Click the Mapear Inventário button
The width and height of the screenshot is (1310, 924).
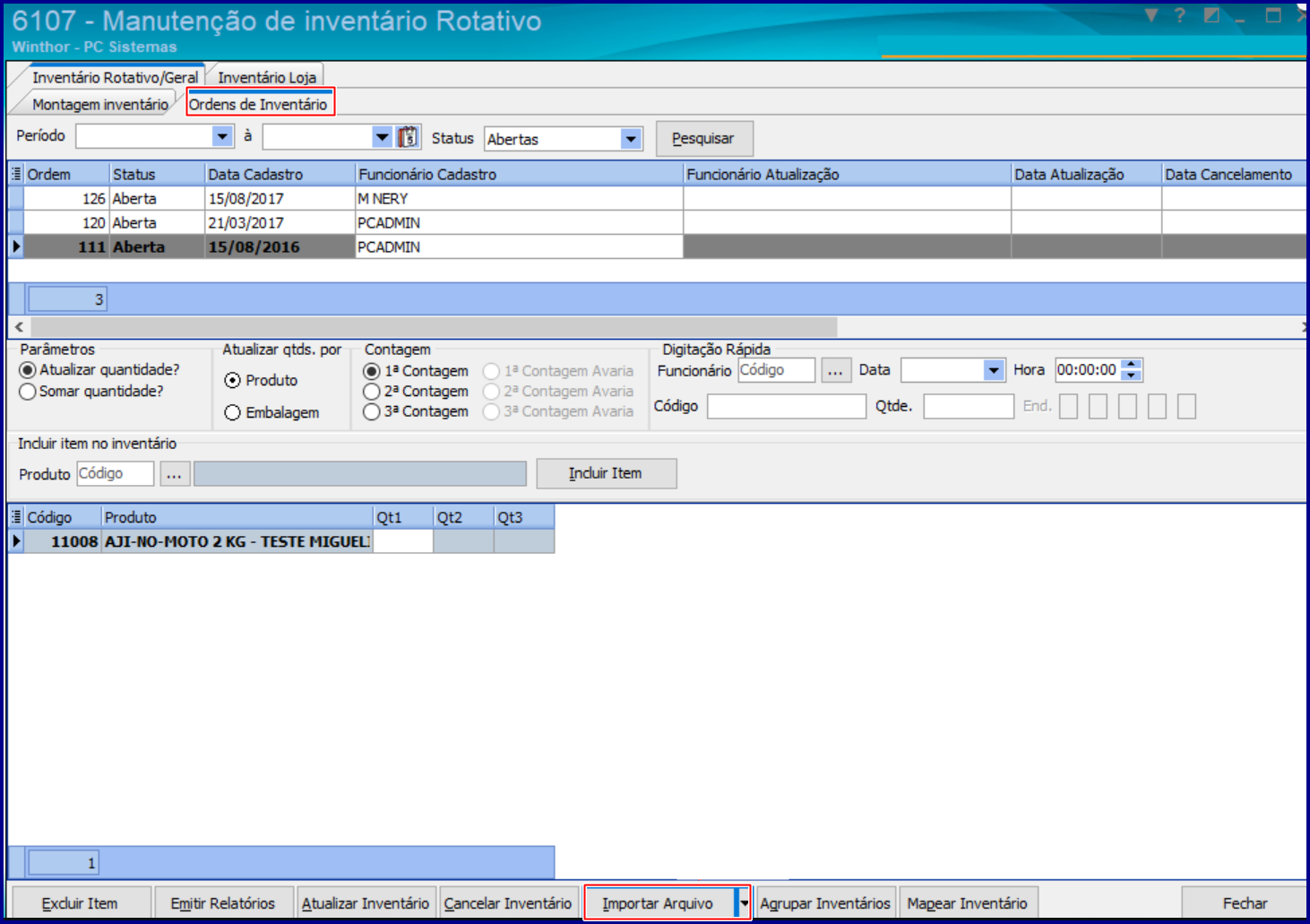click(x=968, y=903)
